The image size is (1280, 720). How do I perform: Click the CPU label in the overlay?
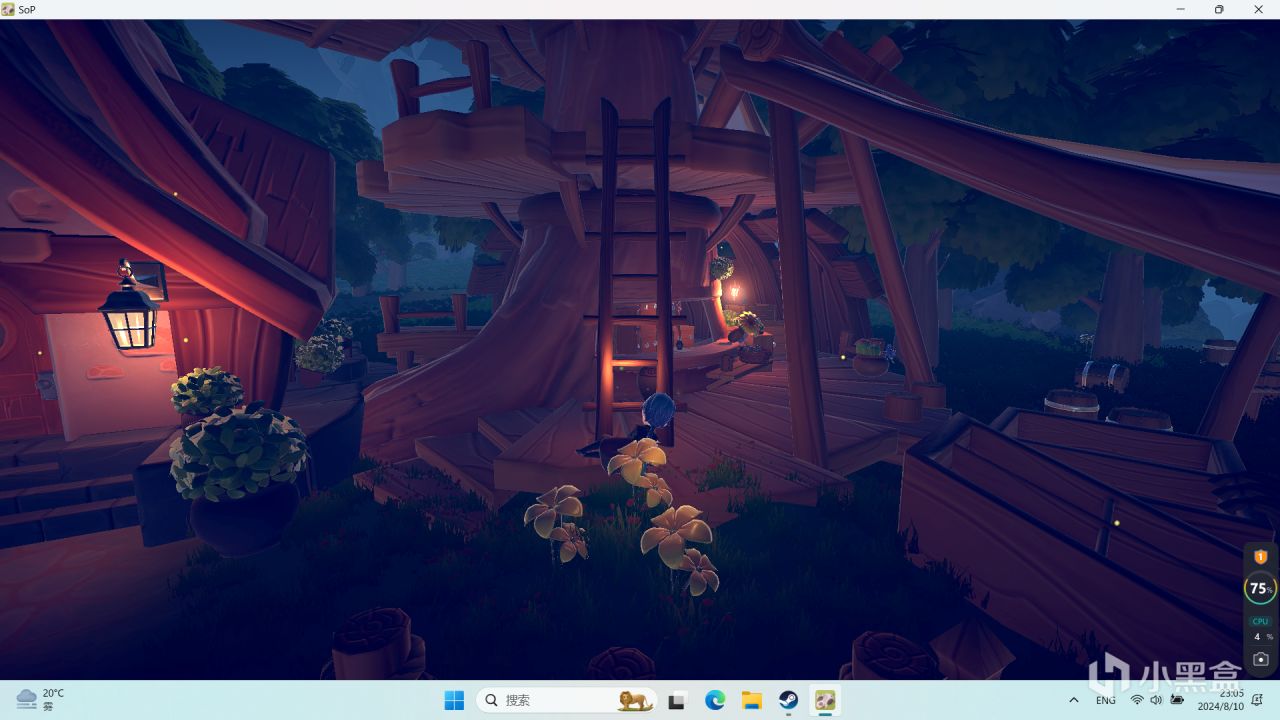click(x=1260, y=621)
